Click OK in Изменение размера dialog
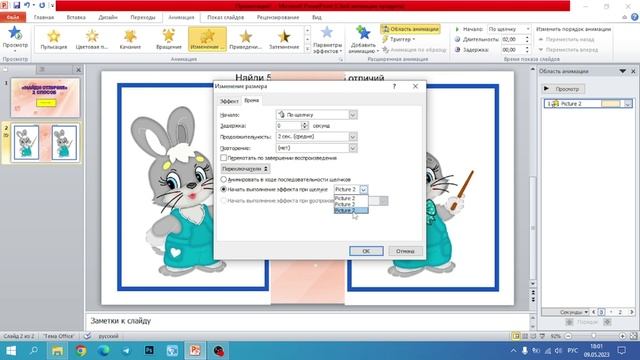This screenshot has height=360, width=640. (366, 251)
